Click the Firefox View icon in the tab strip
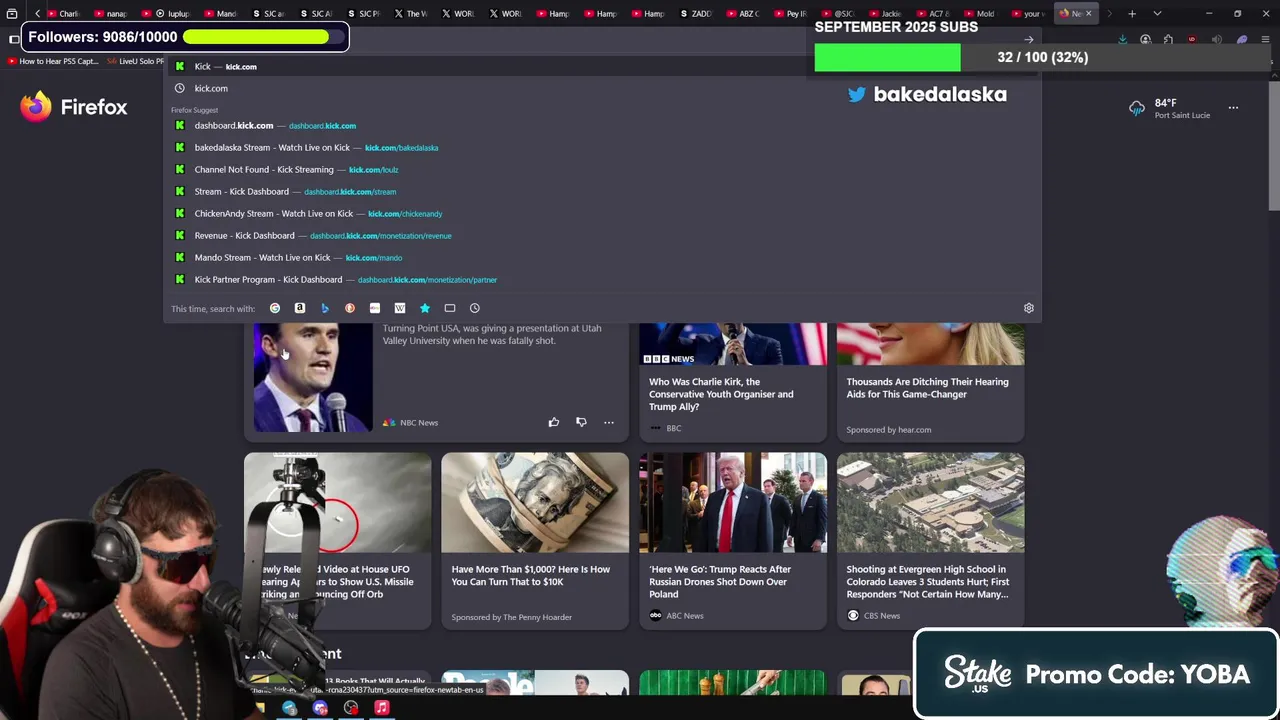The width and height of the screenshot is (1280, 720). tap(12, 13)
